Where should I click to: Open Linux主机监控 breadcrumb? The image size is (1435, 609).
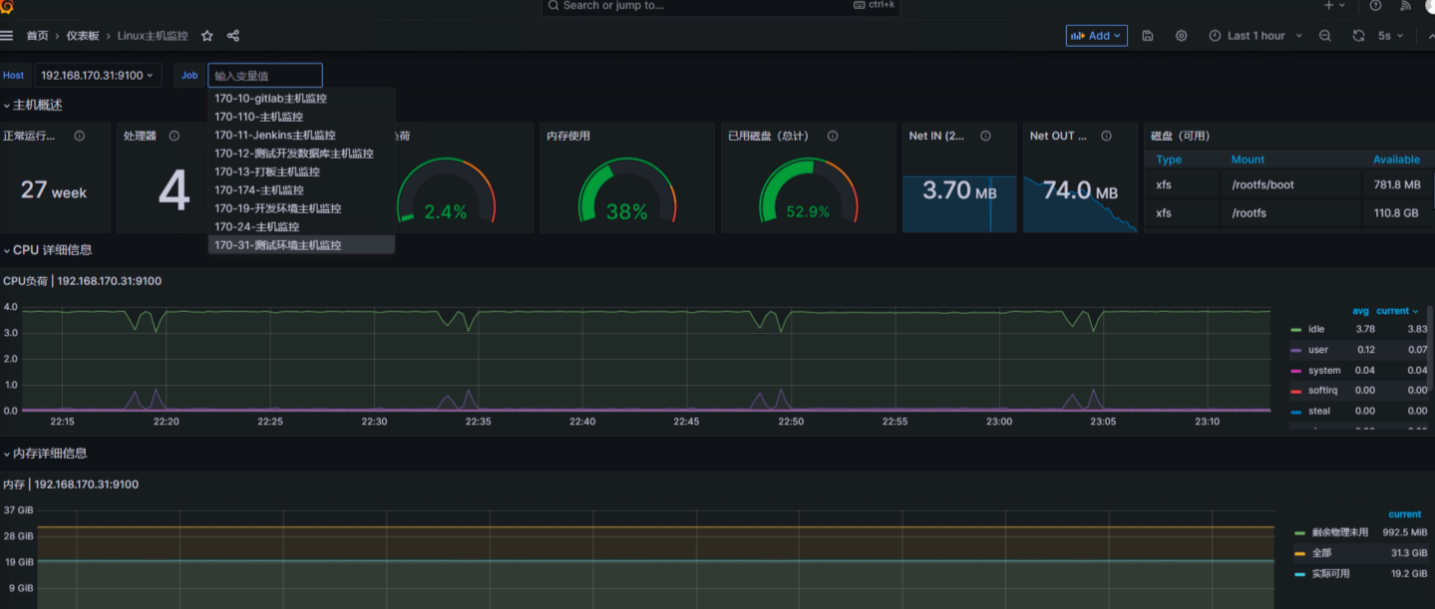coord(152,36)
